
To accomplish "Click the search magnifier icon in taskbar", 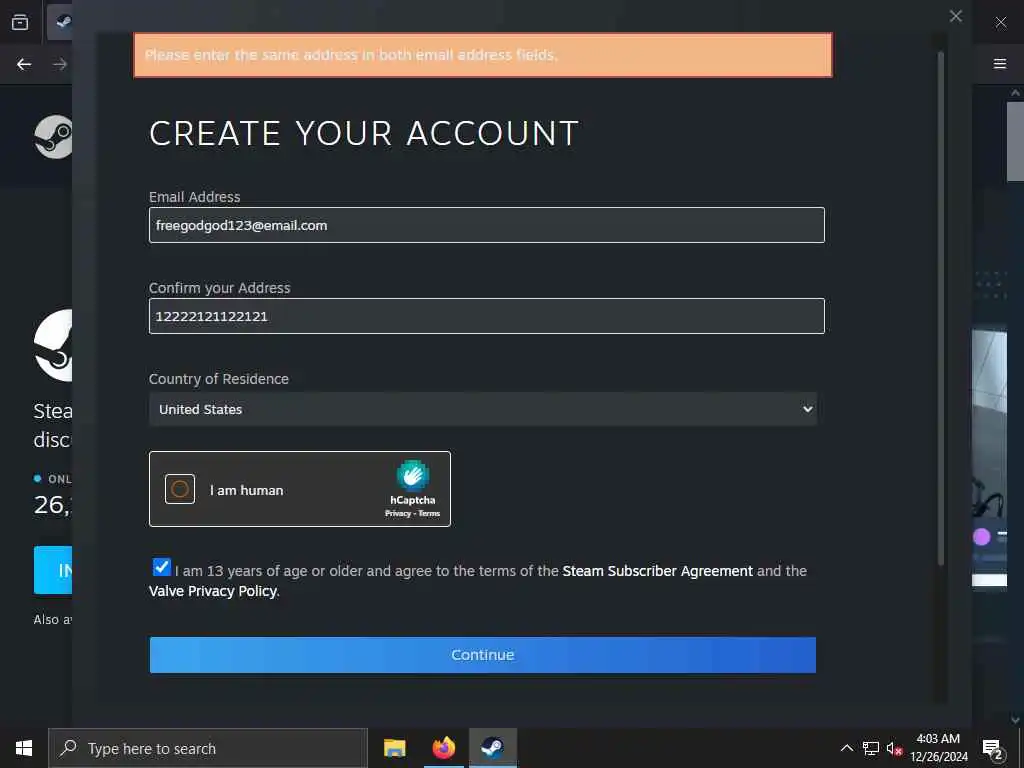I will click(68, 748).
